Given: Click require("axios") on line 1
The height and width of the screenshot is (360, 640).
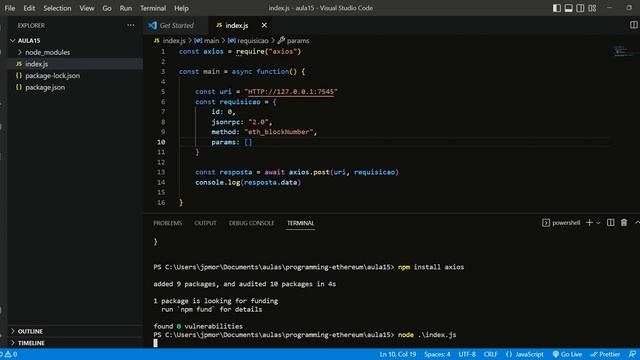Looking at the screenshot, I should coord(268,51).
